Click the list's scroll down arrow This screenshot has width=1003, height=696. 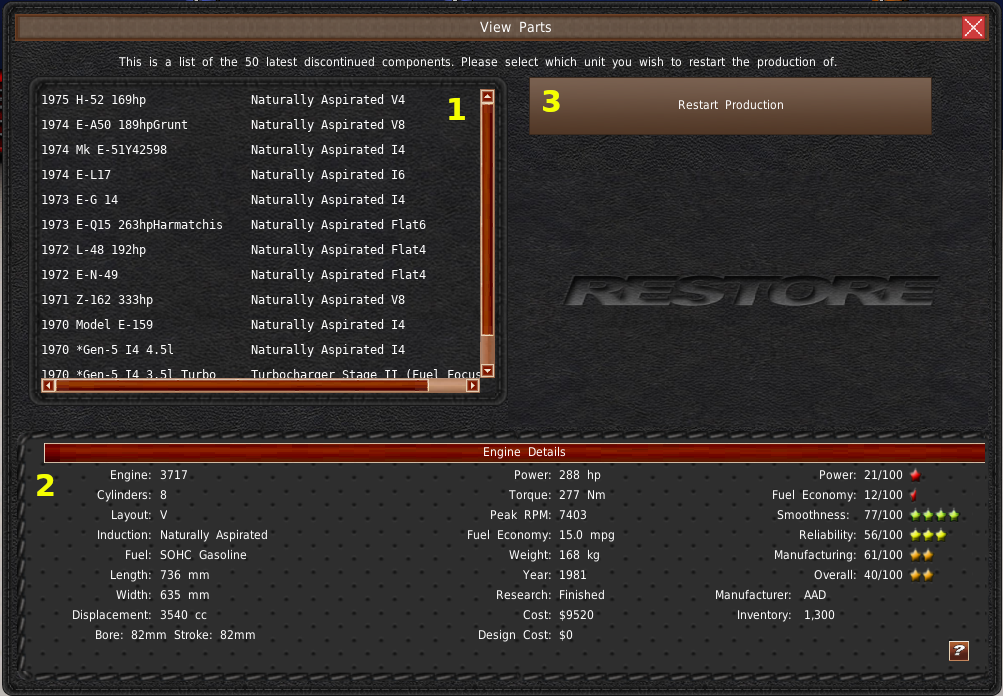(x=488, y=371)
